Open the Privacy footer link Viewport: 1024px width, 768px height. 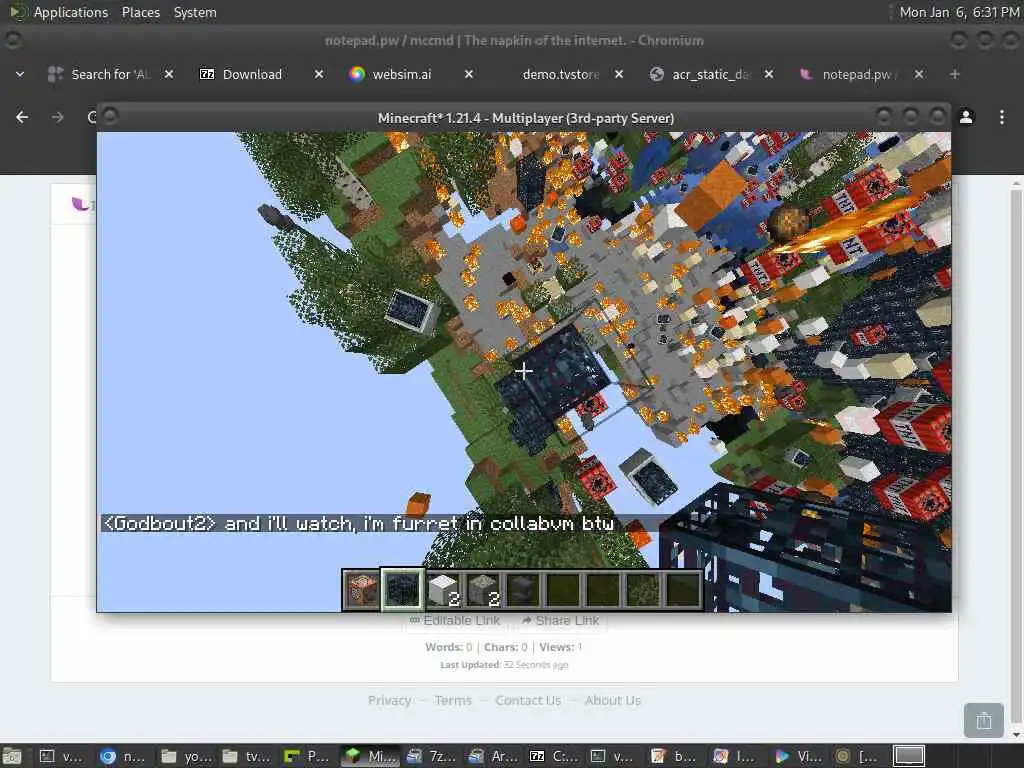[389, 700]
